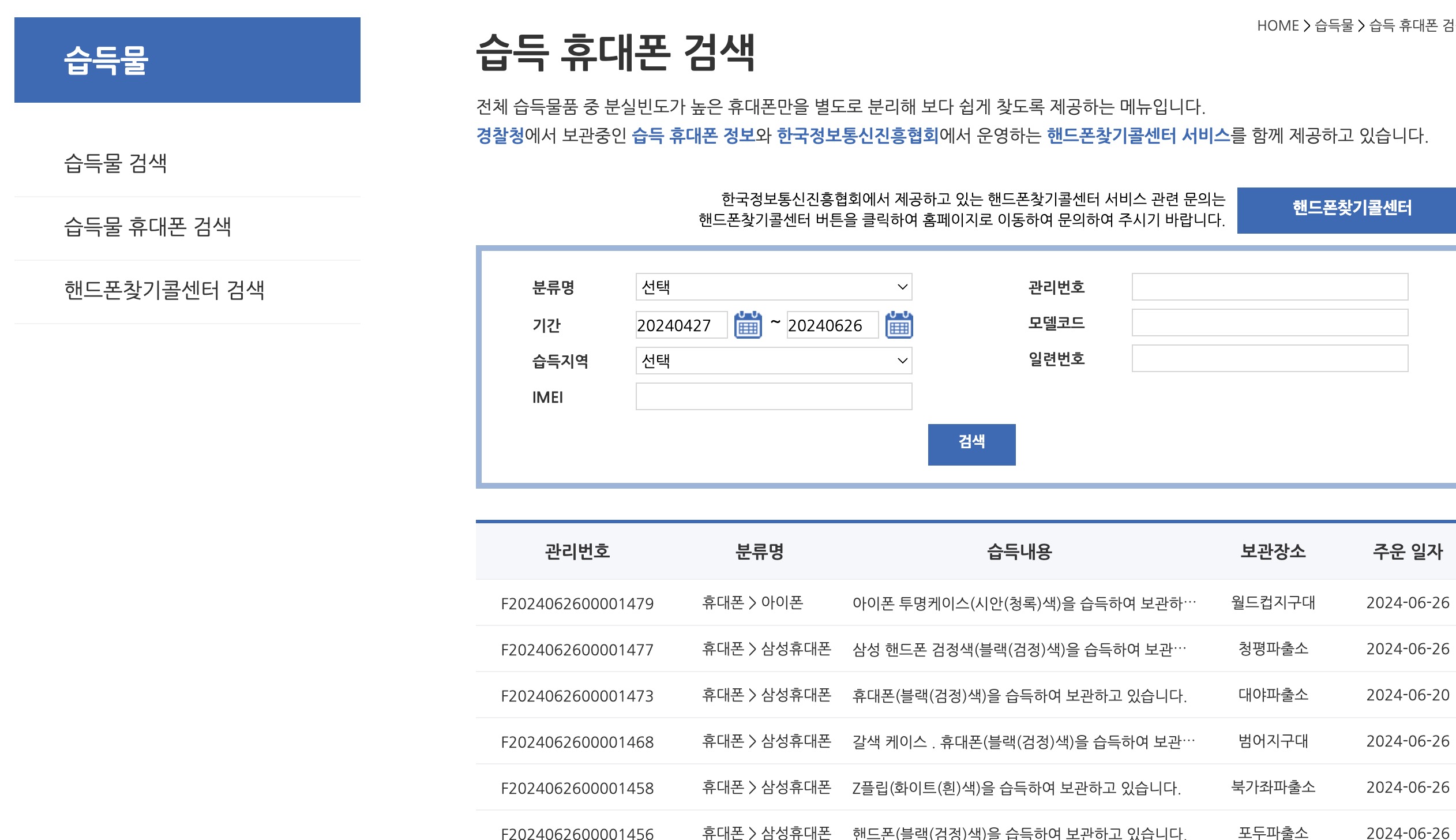The height and width of the screenshot is (840, 1456).
Task: Open the start date calendar picker
Action: point(748,325)
